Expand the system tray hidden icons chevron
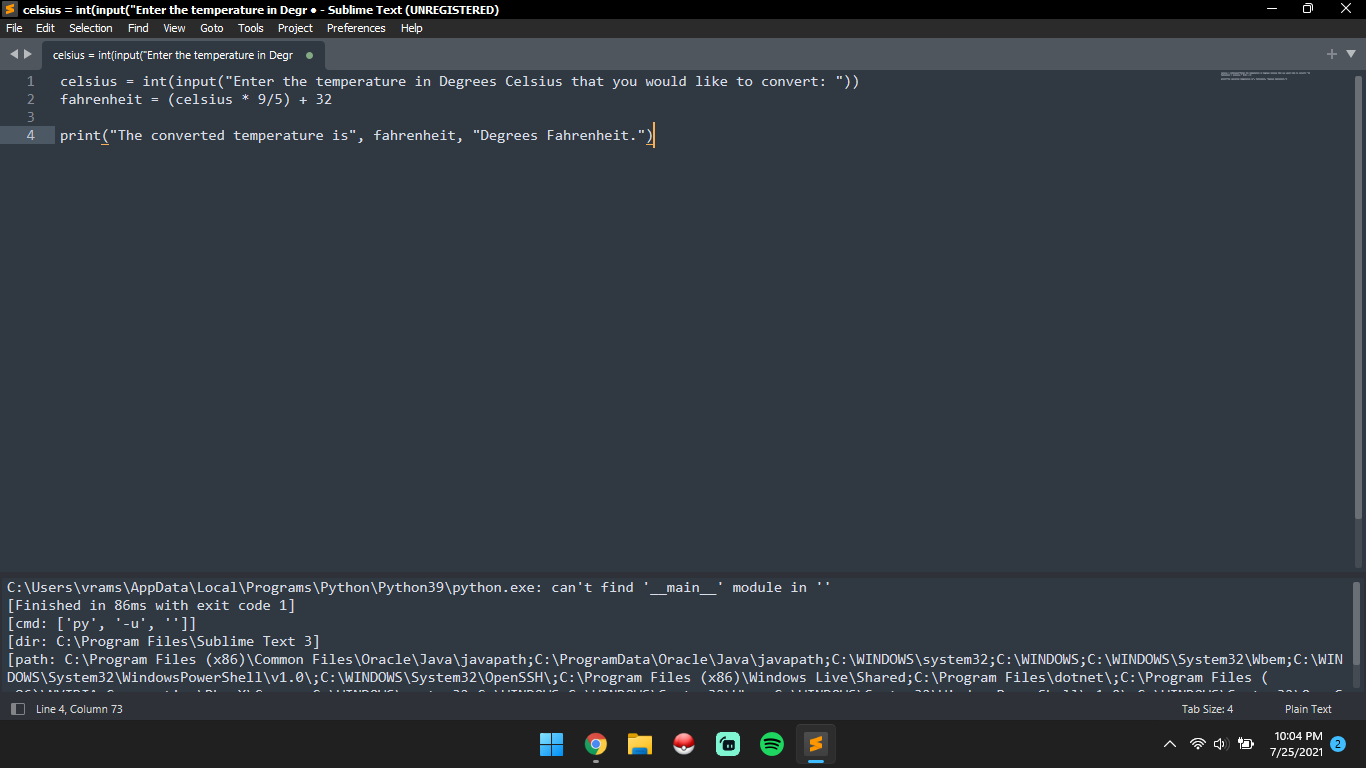1366x768 pixels. click(x=1170, y=744)
